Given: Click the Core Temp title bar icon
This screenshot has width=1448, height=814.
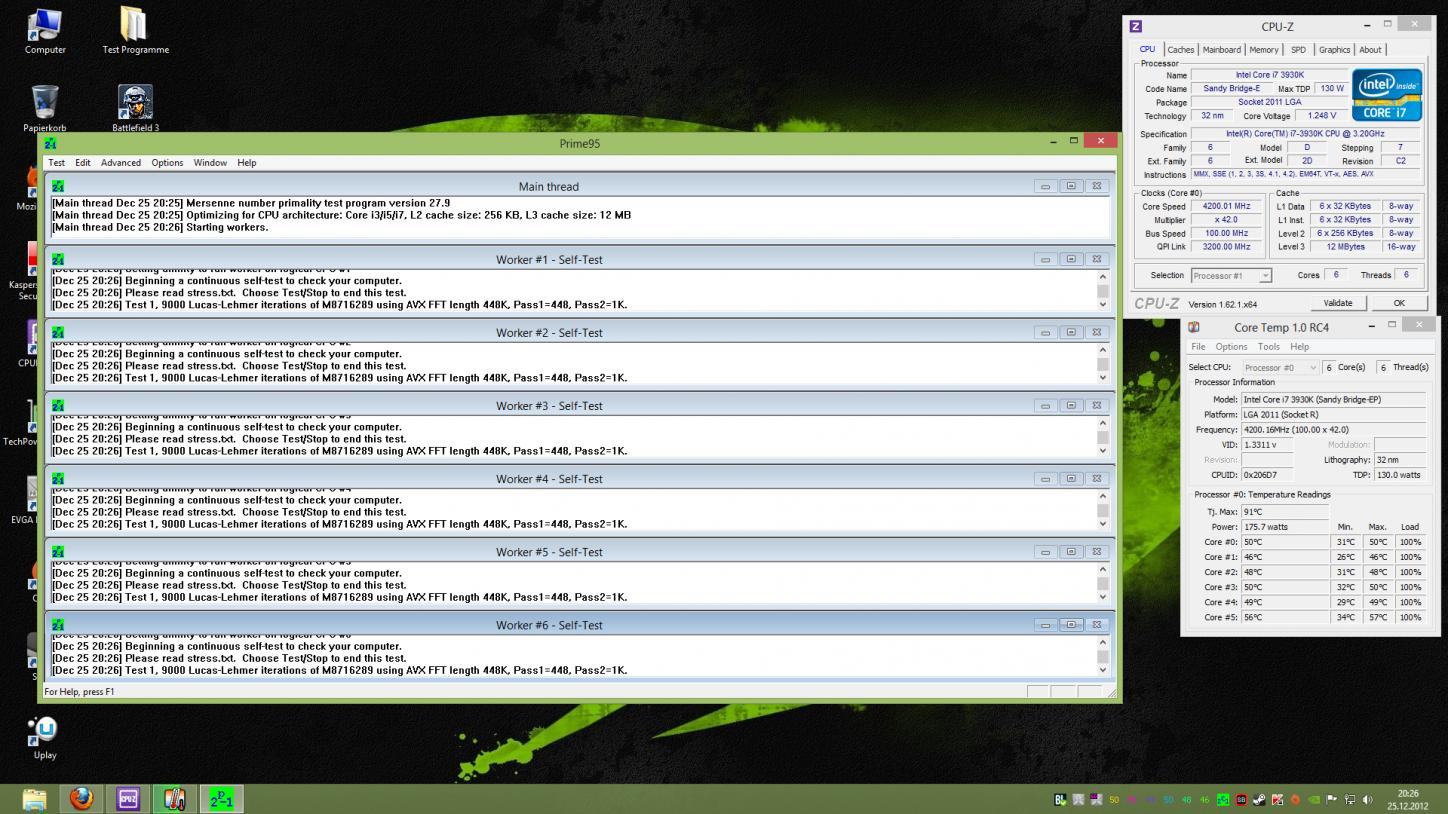Looking at the screenshot, I should pyautogui.click(x=1193, y=327).
